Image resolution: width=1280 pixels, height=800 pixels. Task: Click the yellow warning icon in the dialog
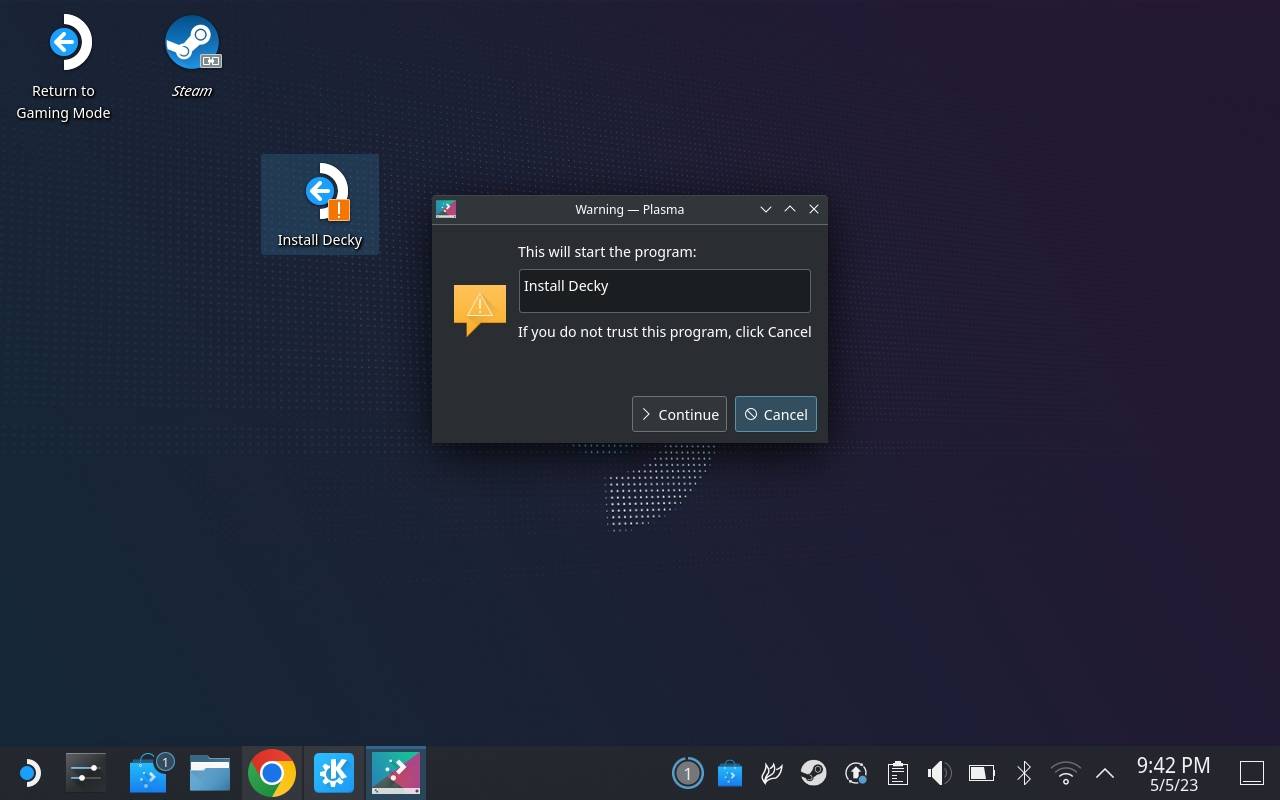(x=479, y=308)
